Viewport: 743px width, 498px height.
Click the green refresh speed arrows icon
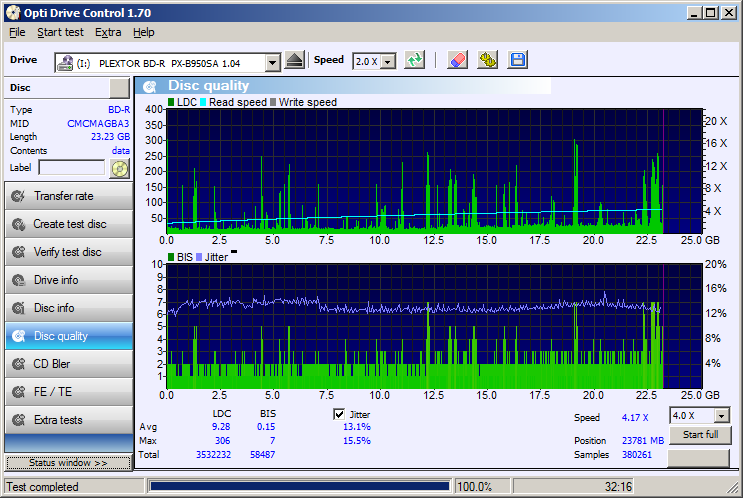415,60
